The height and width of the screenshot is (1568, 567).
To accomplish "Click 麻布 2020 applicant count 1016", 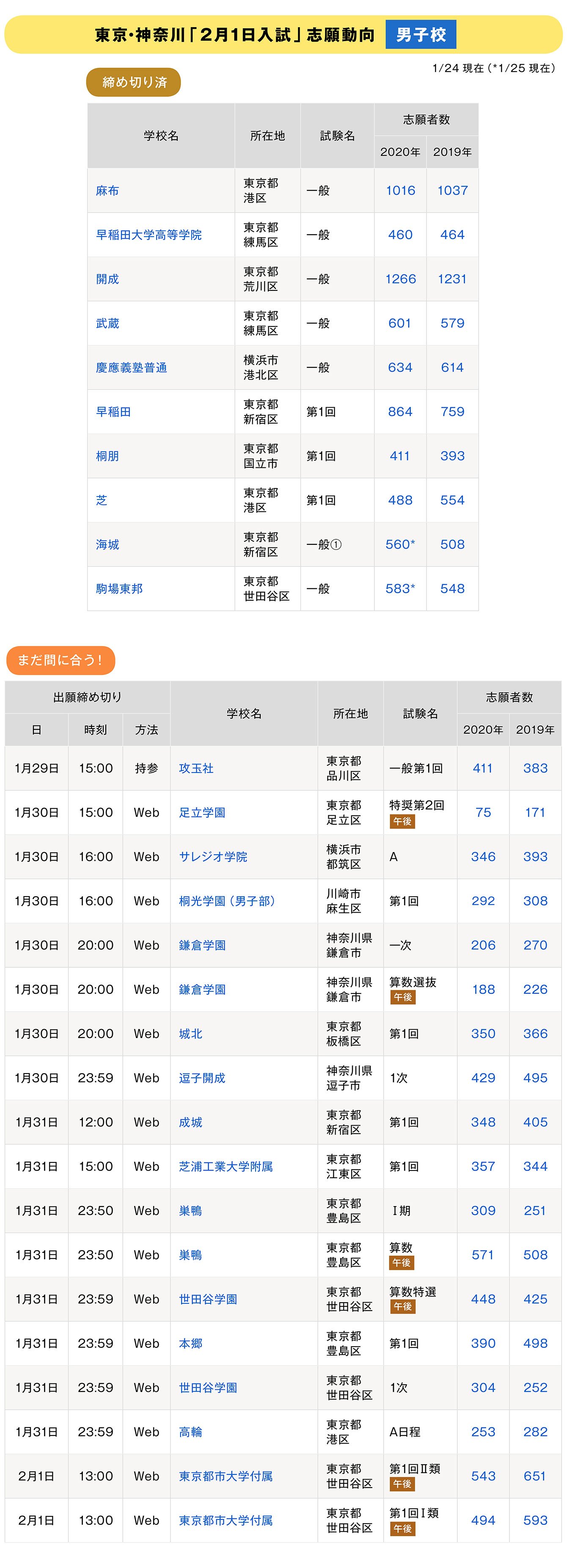I will [x=400, y=190].
